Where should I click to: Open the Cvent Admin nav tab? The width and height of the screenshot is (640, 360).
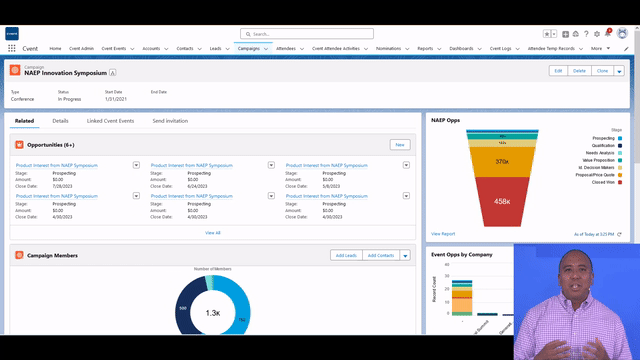81,48
